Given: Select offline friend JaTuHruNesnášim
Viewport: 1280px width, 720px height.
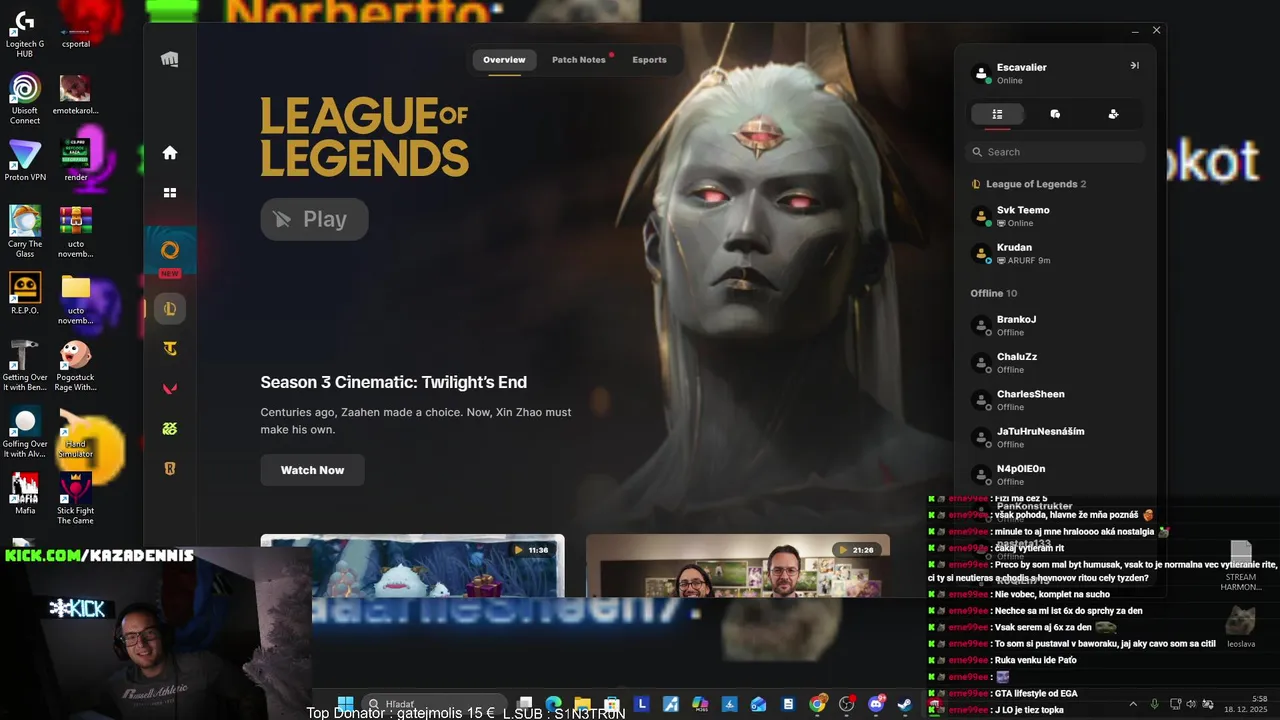Looking at the screenshot, I should click(x=1056, y=437).
